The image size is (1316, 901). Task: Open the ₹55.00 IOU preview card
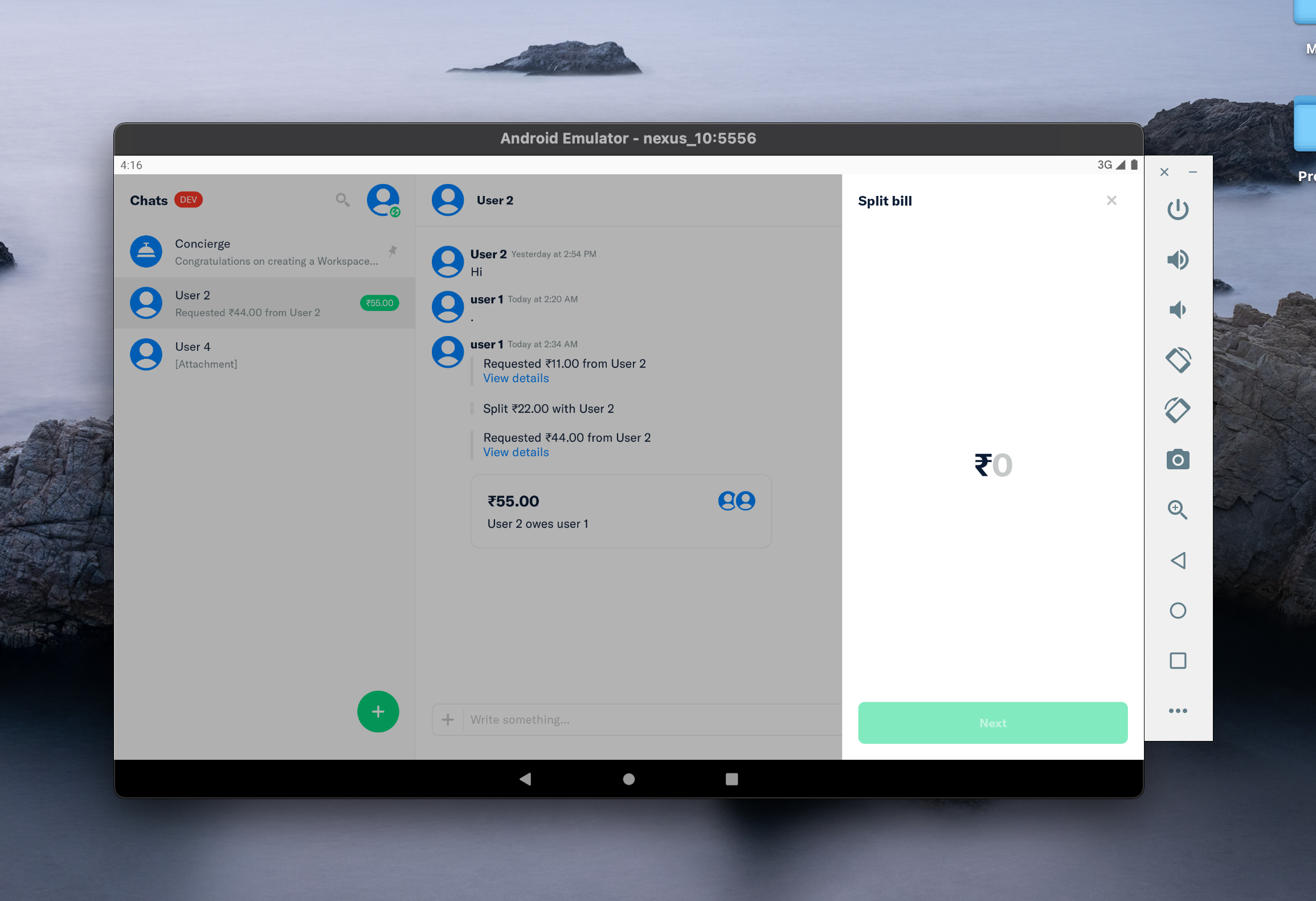621,511
